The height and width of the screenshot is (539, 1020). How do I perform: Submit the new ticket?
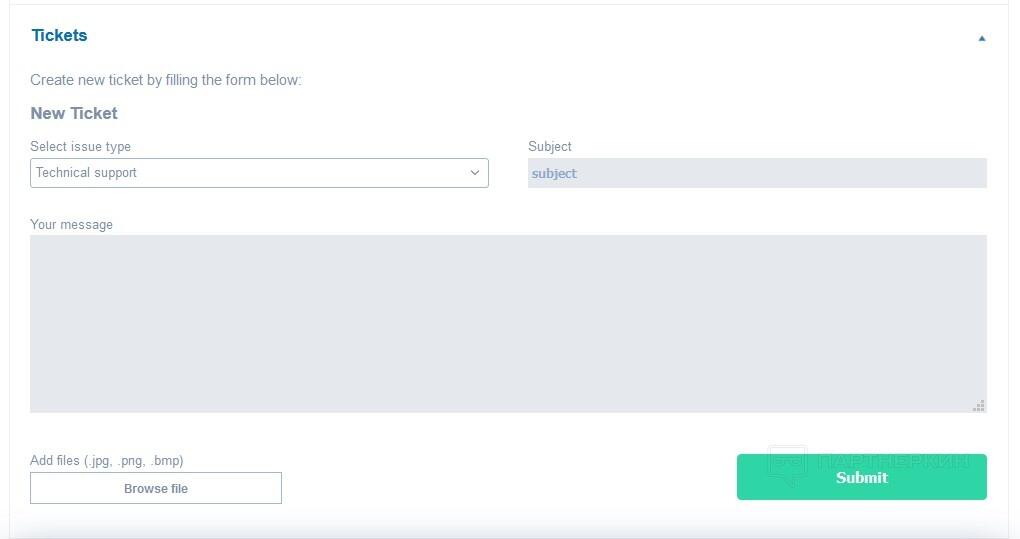861,477
